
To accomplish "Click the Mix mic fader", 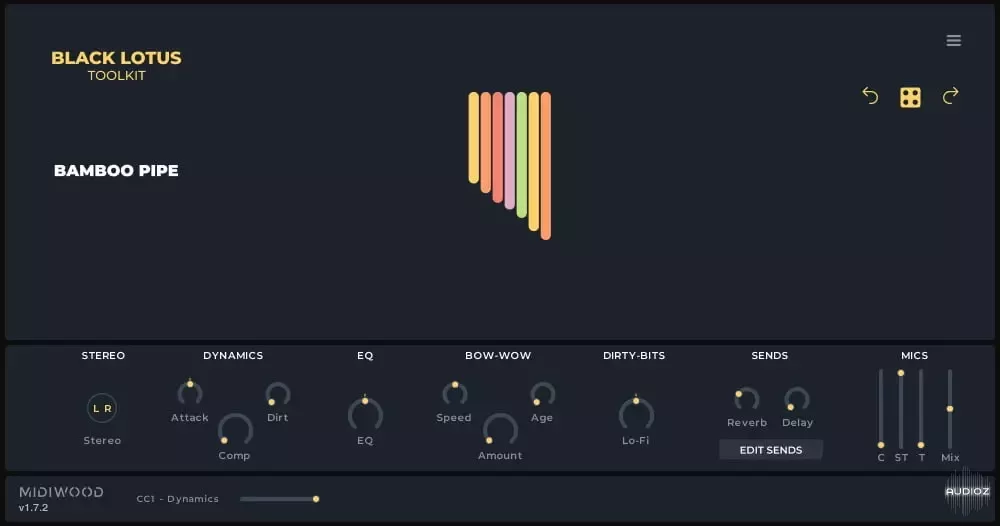I will tap(950, 408).
